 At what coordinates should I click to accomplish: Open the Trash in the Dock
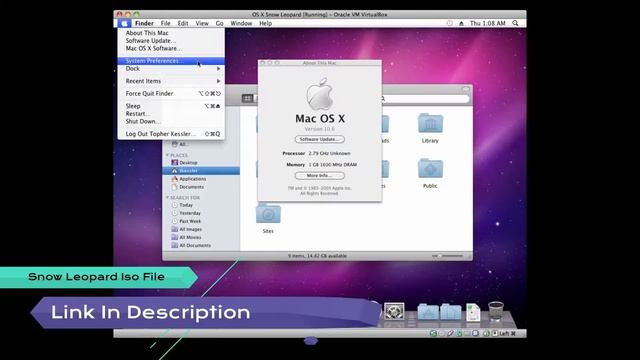coord(496,311)
